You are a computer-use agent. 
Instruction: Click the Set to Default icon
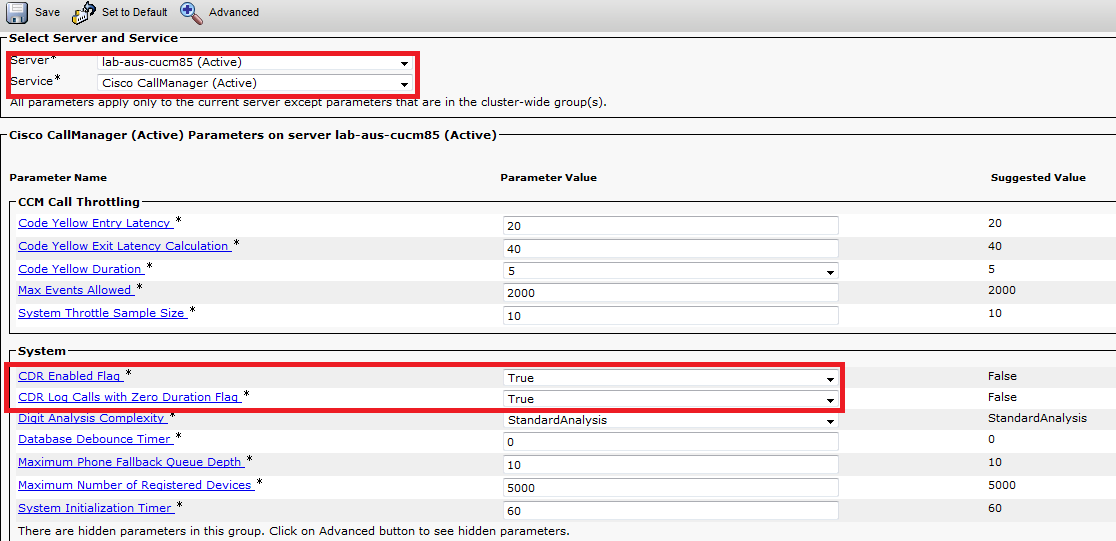[84, 12]
